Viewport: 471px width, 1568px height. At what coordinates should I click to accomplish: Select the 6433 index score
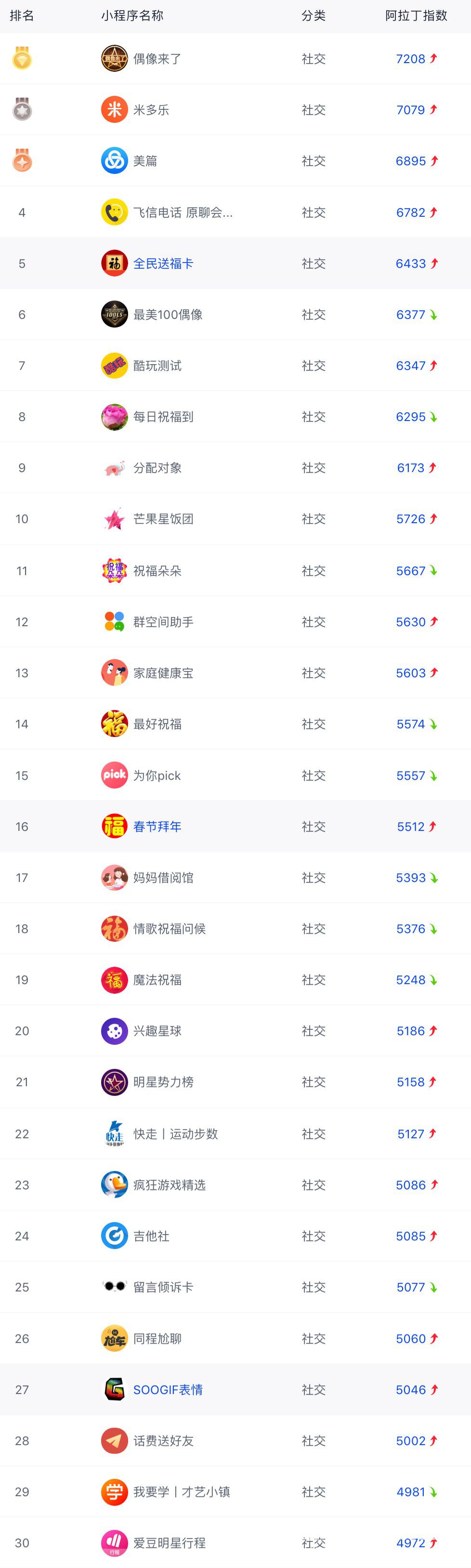pos(411,264)
